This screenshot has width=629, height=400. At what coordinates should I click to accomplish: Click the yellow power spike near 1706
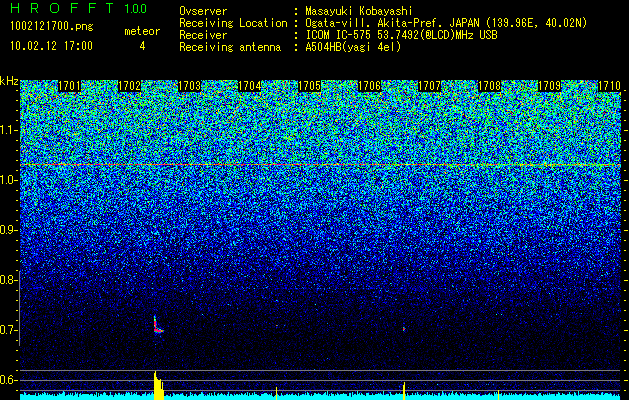[404, 391]
